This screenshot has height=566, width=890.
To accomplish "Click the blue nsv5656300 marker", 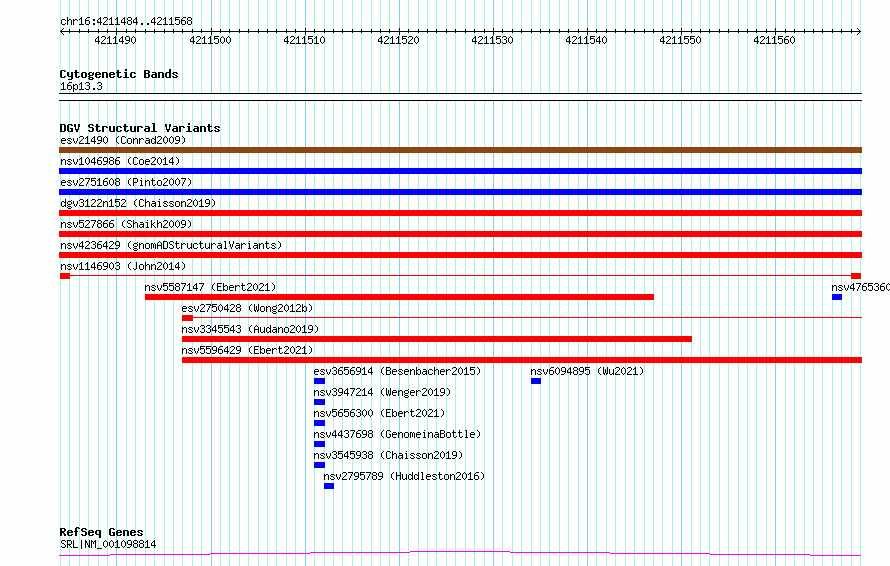I will [319, 423].
